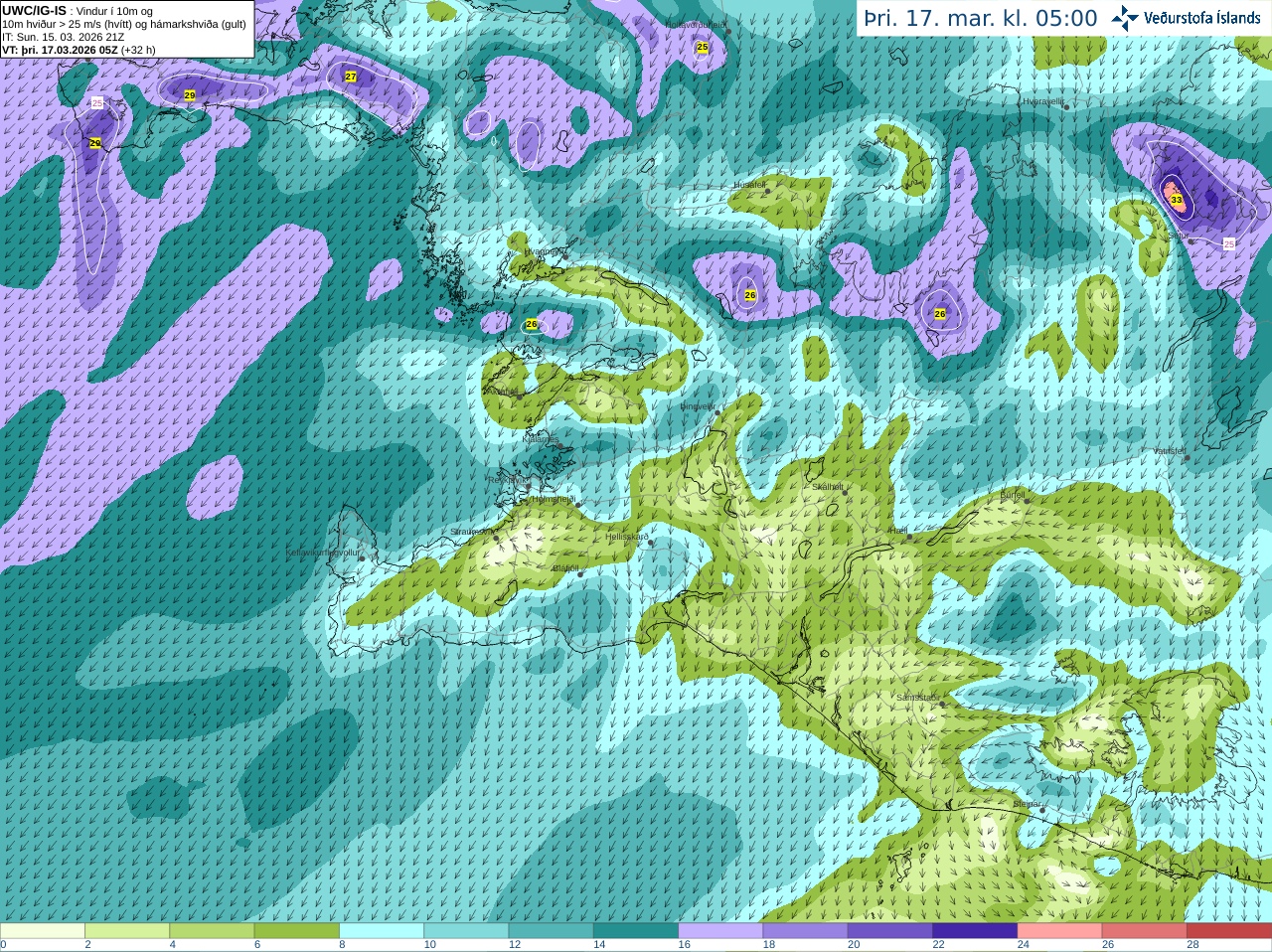Screen dimensions: 1272x952
Task: Click the Bláfjöll station label
Action: 565,568
